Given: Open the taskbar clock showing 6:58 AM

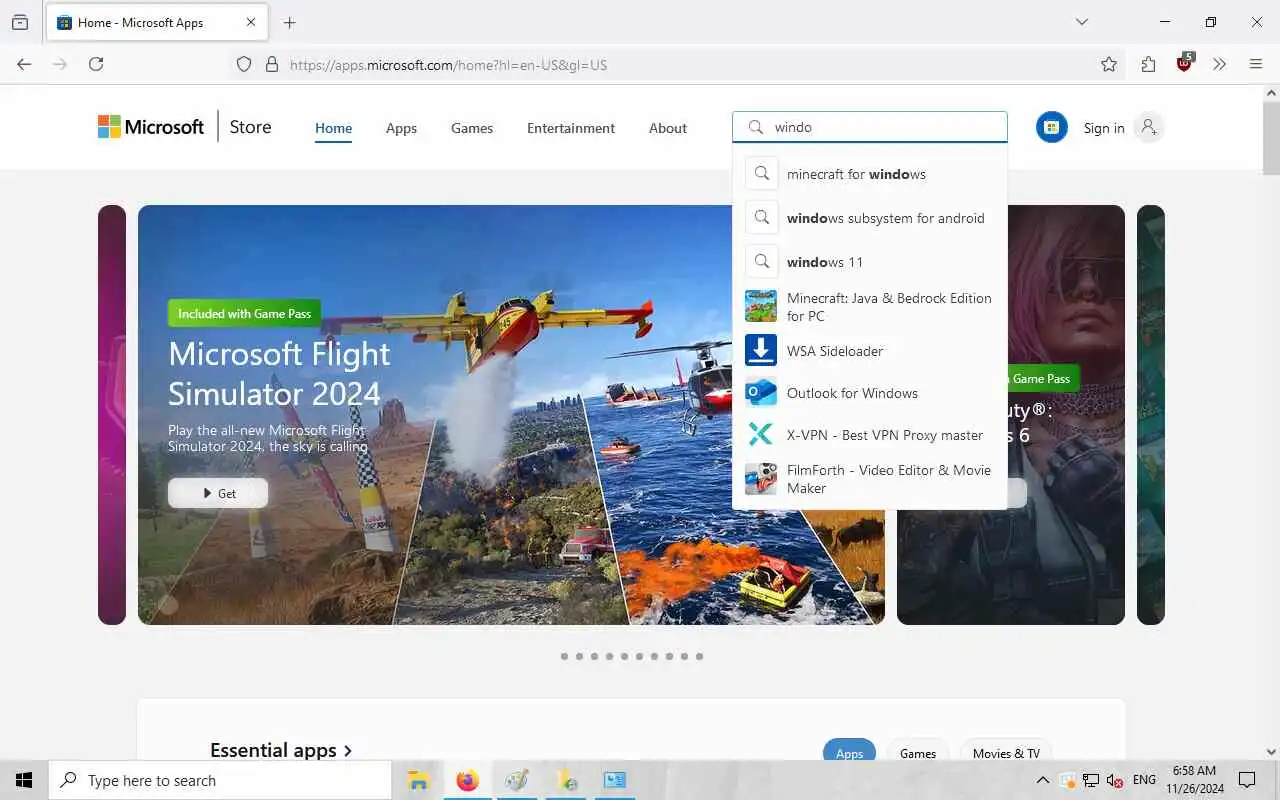Looking at the screenshot, I should pos(1194,780).
